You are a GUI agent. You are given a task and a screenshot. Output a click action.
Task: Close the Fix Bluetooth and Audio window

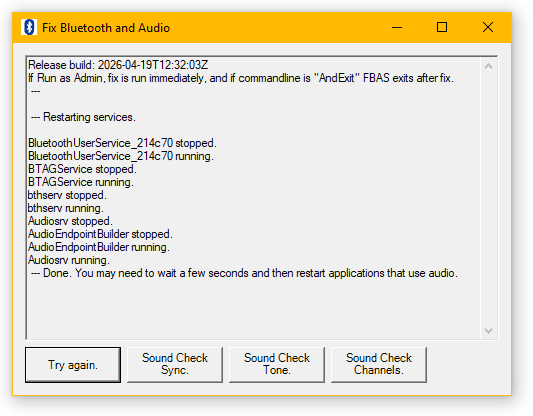pos(488,27)
